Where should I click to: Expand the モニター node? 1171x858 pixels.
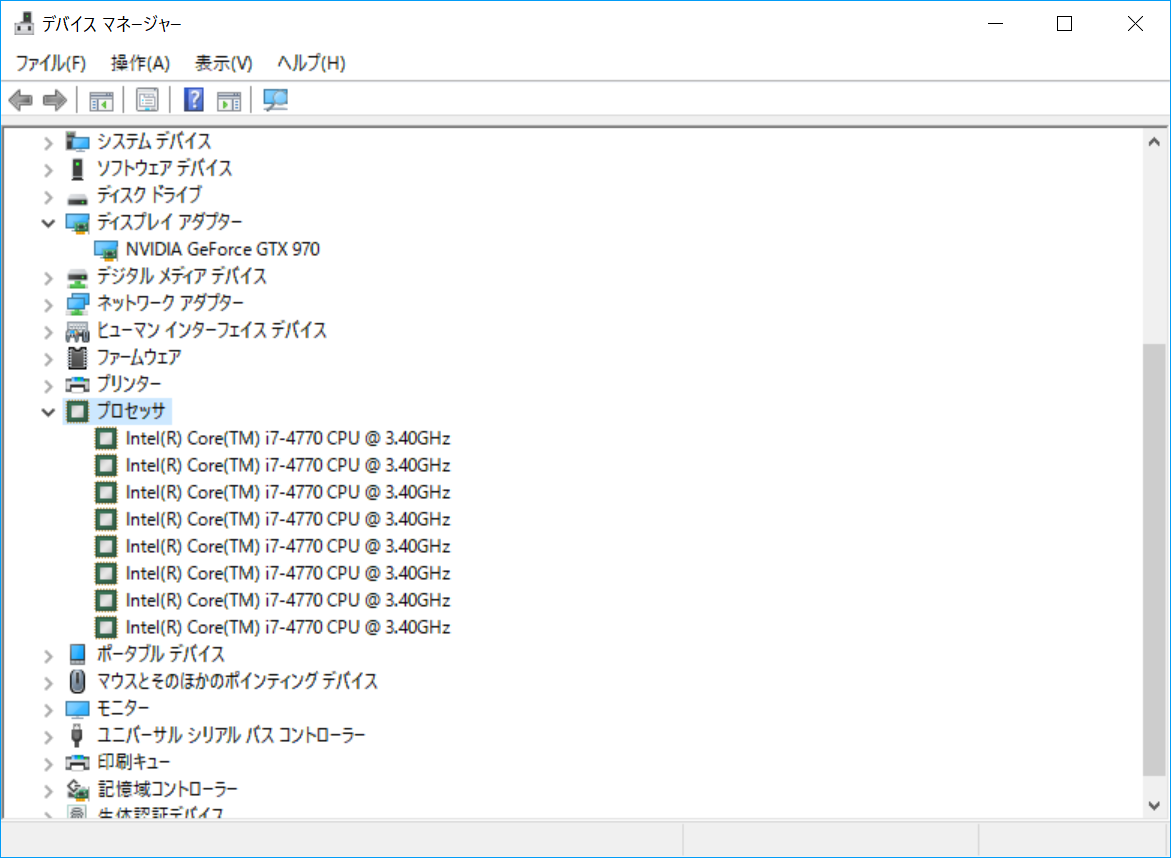49,710
